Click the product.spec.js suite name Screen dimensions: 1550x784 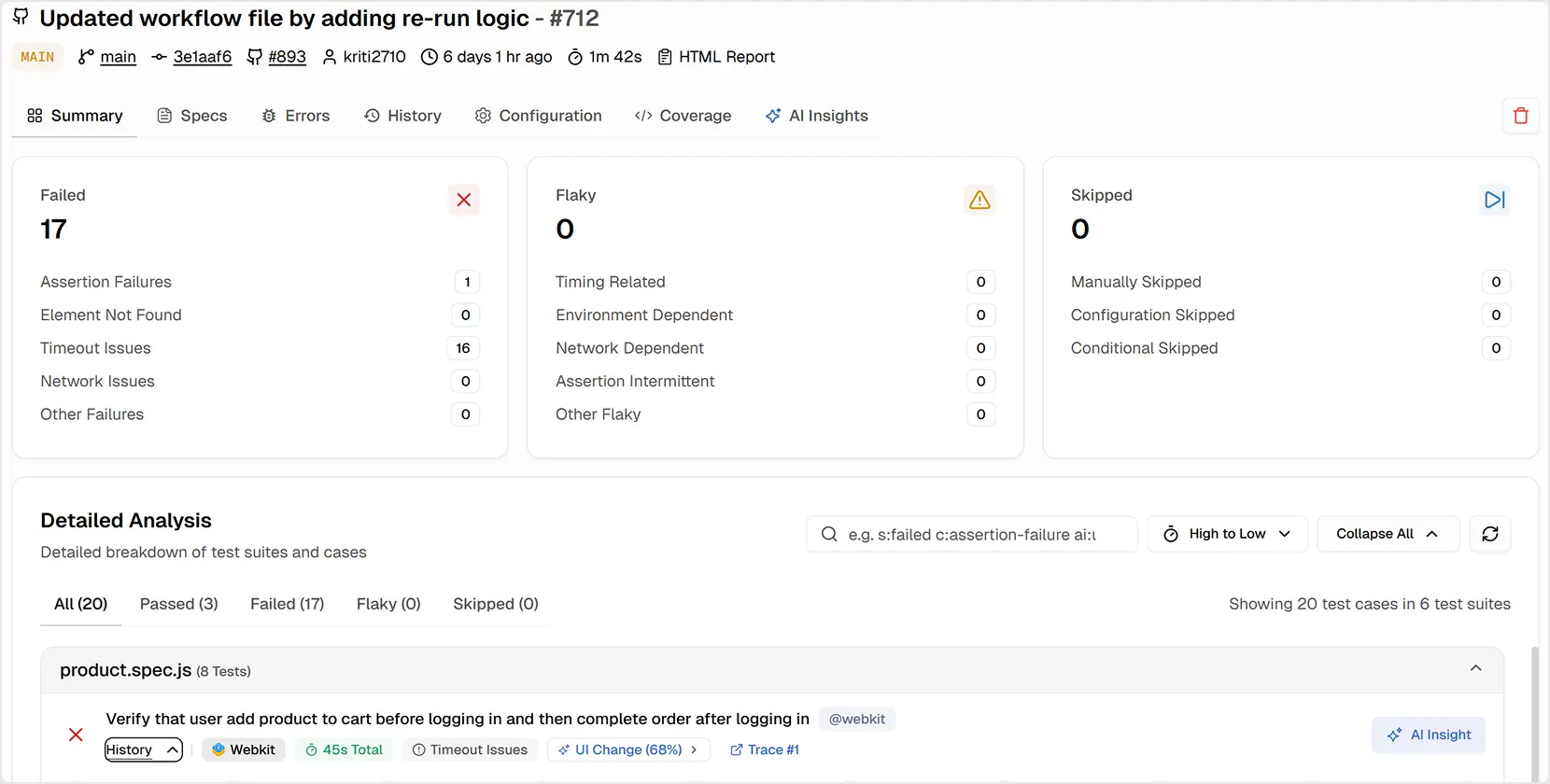(126, 670)
